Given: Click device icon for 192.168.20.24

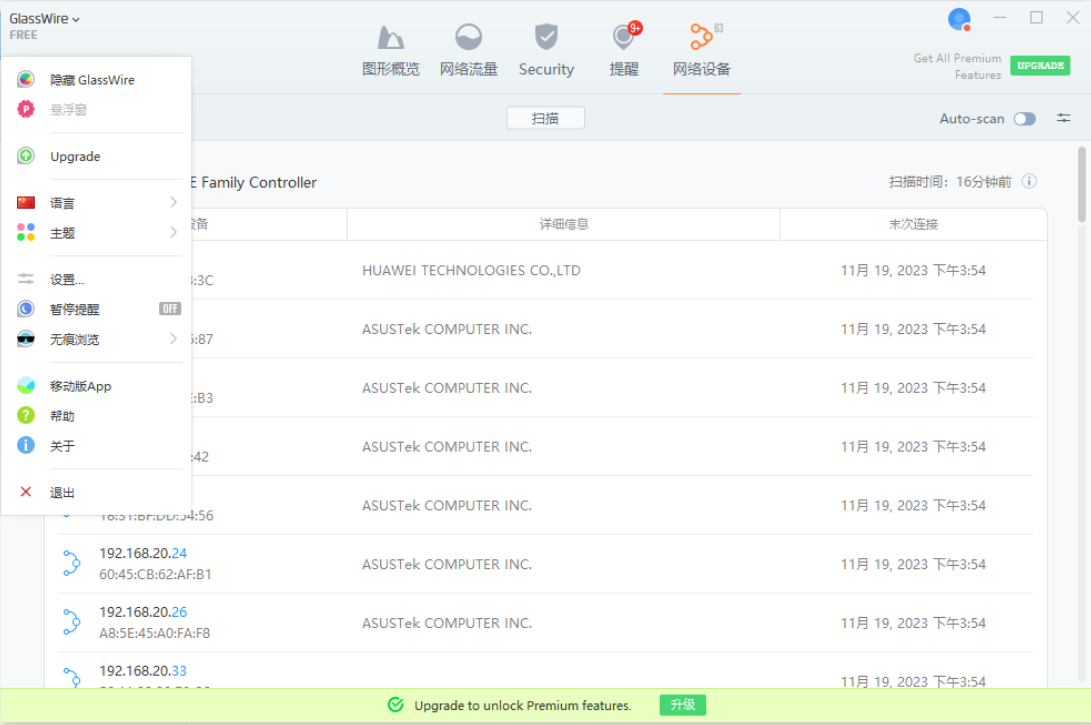Looking at the screenshot, I should point(71,564).
